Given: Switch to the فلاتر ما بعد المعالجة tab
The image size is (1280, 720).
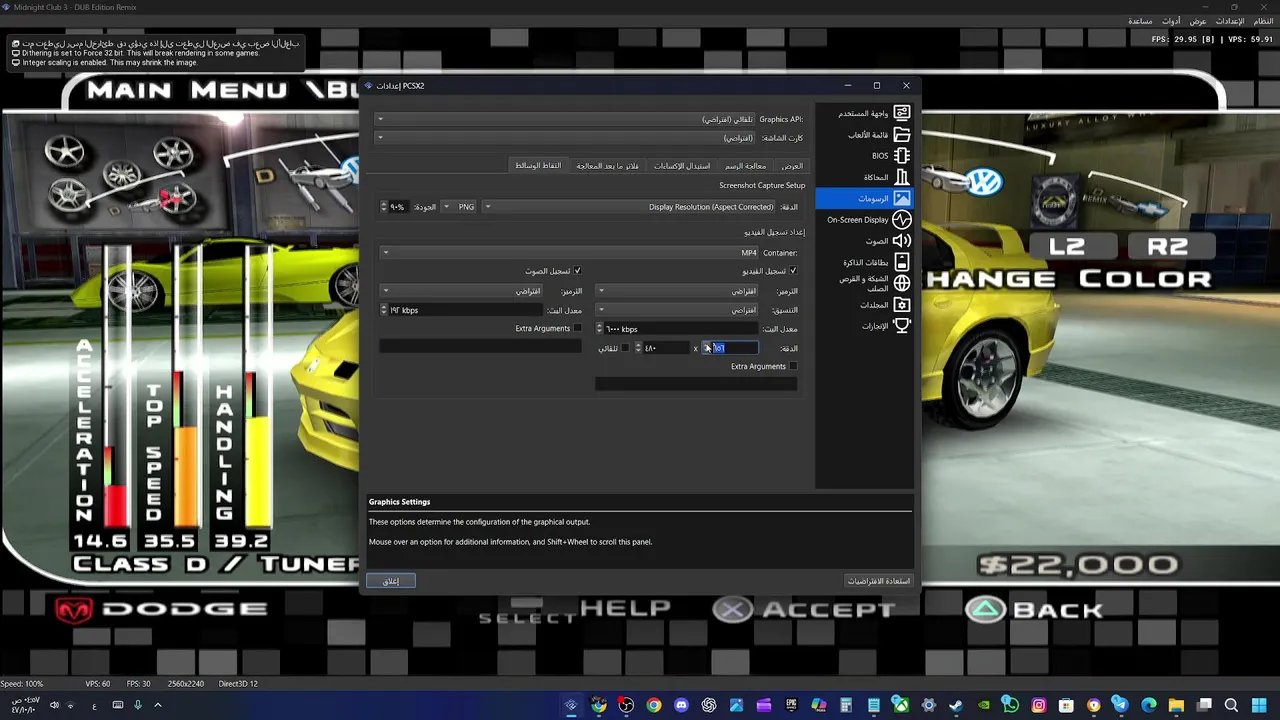Looking at the screenshot, I should [x=607, y=166].
